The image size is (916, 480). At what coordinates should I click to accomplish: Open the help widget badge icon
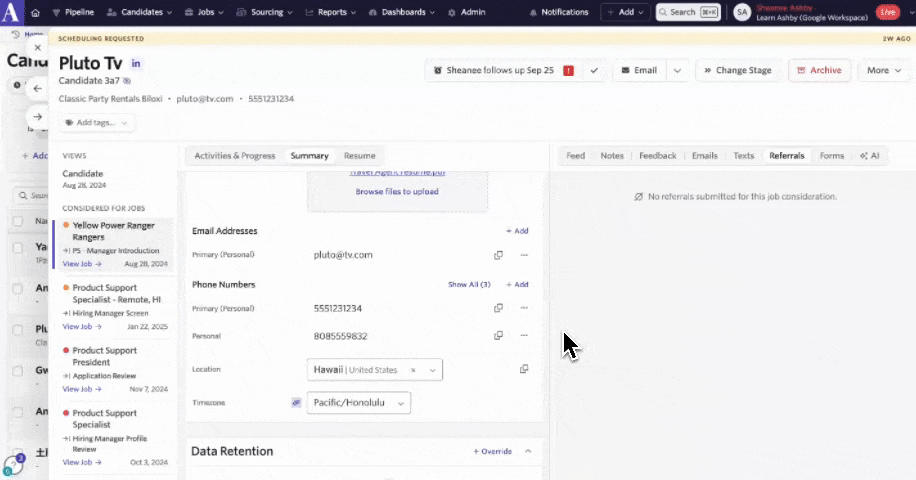13,465
